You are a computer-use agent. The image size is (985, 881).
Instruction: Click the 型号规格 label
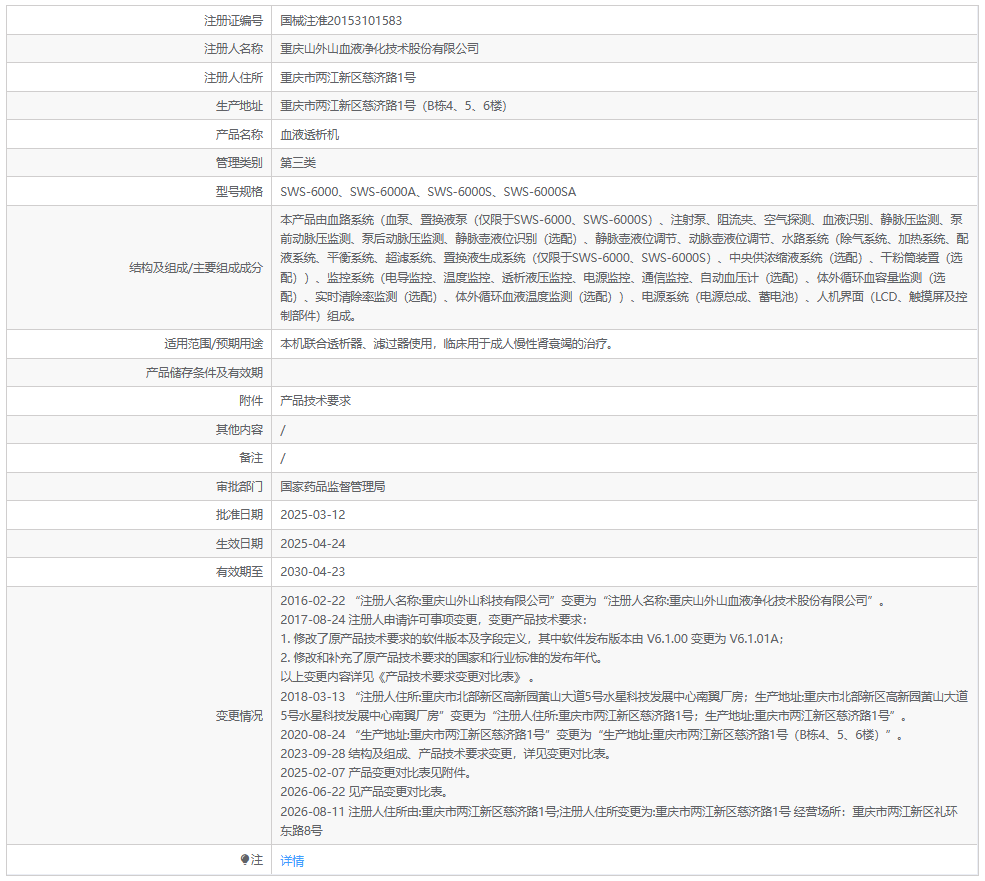pyautogui.click(x=239, y=192)
